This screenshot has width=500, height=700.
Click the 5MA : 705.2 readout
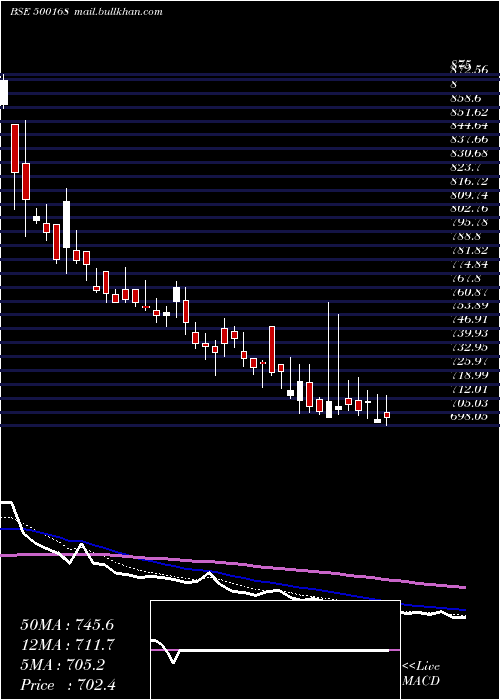coord(62,665)
